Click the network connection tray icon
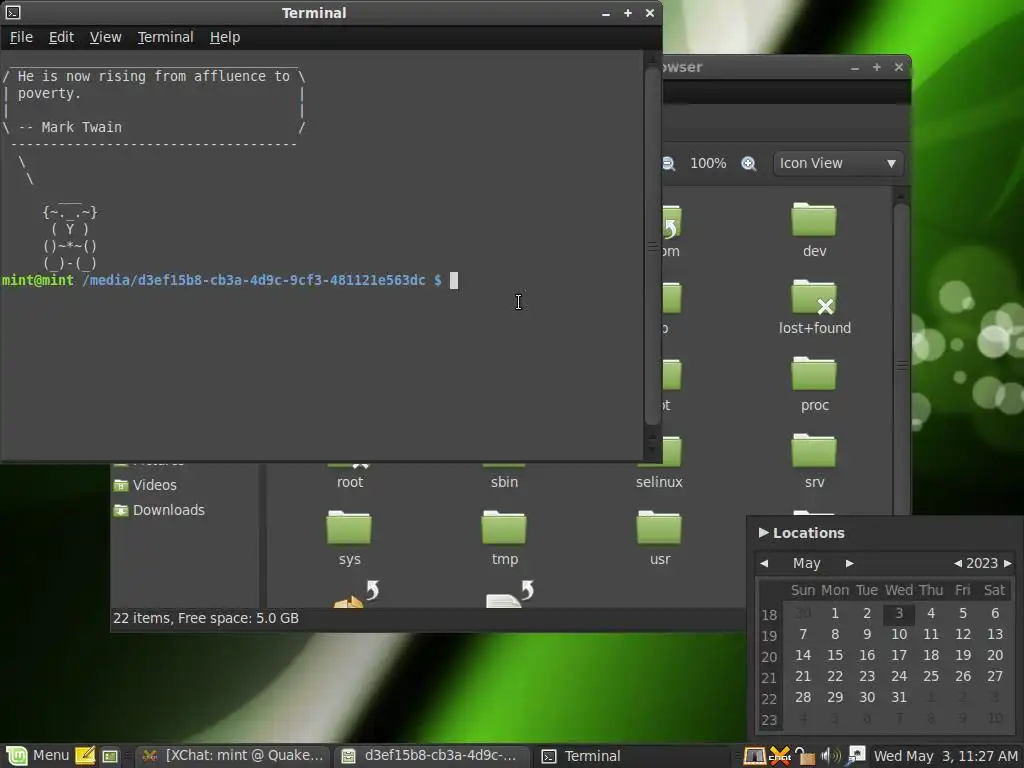Viewport: 1024px width, 768px height. click(x=856, y=756)
